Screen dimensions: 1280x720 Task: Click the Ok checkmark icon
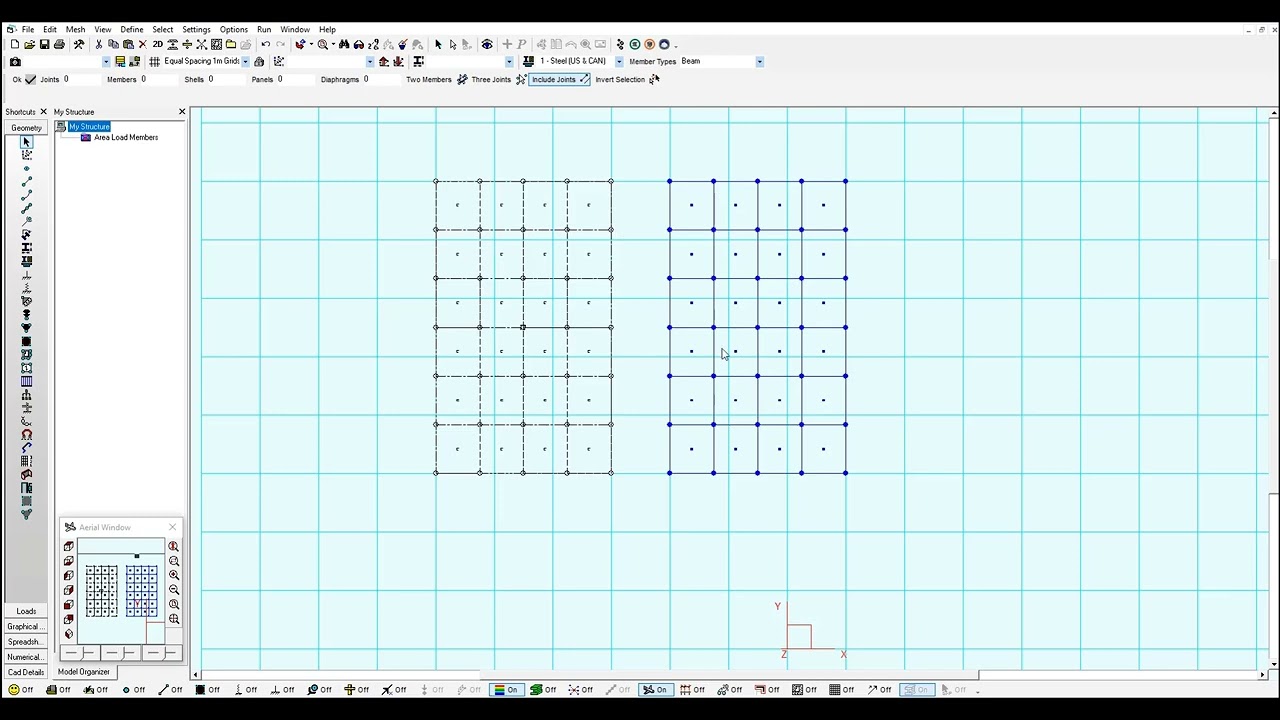pos(30,79)
